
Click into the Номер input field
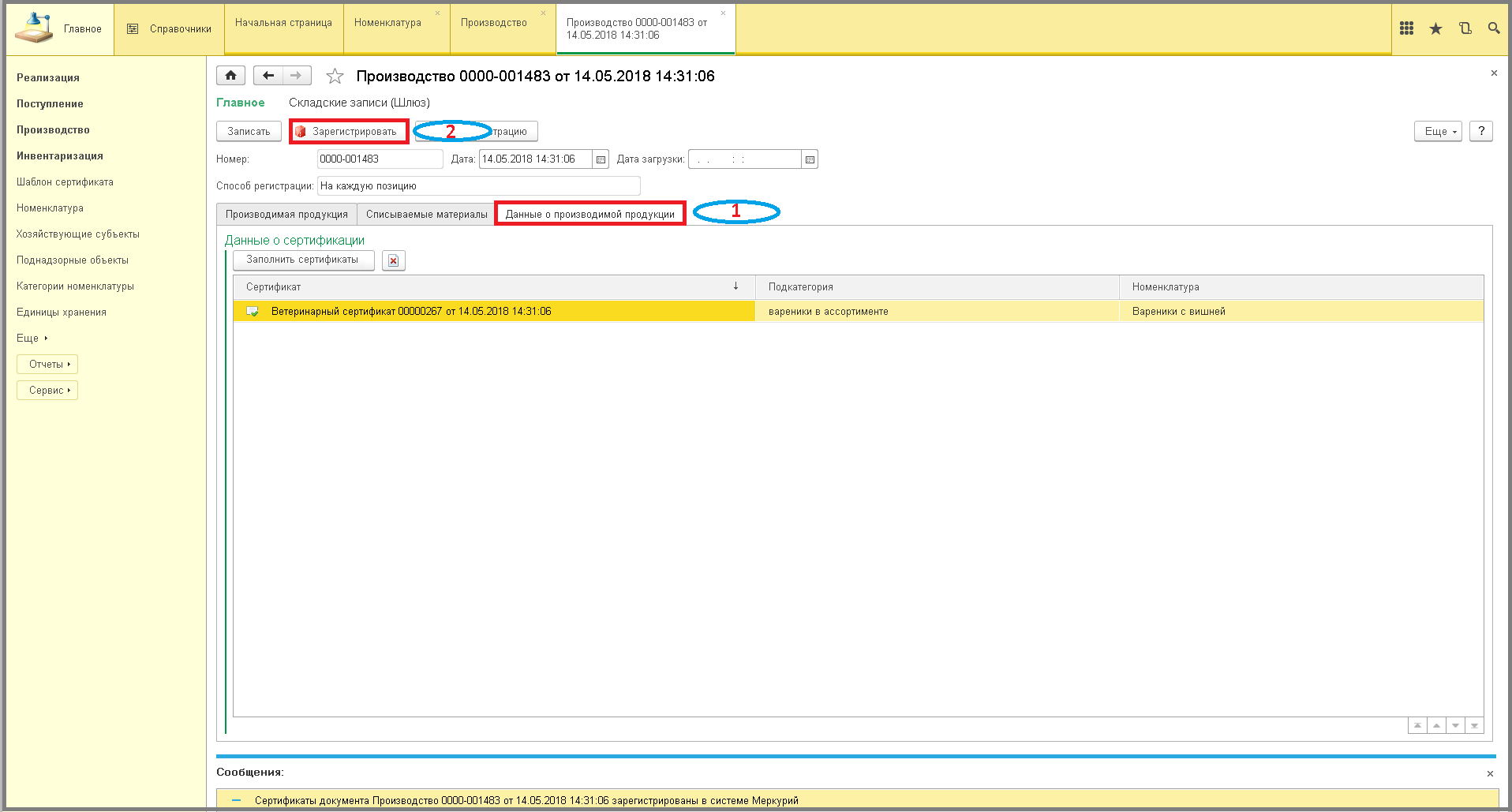click(x=380, y=159)
